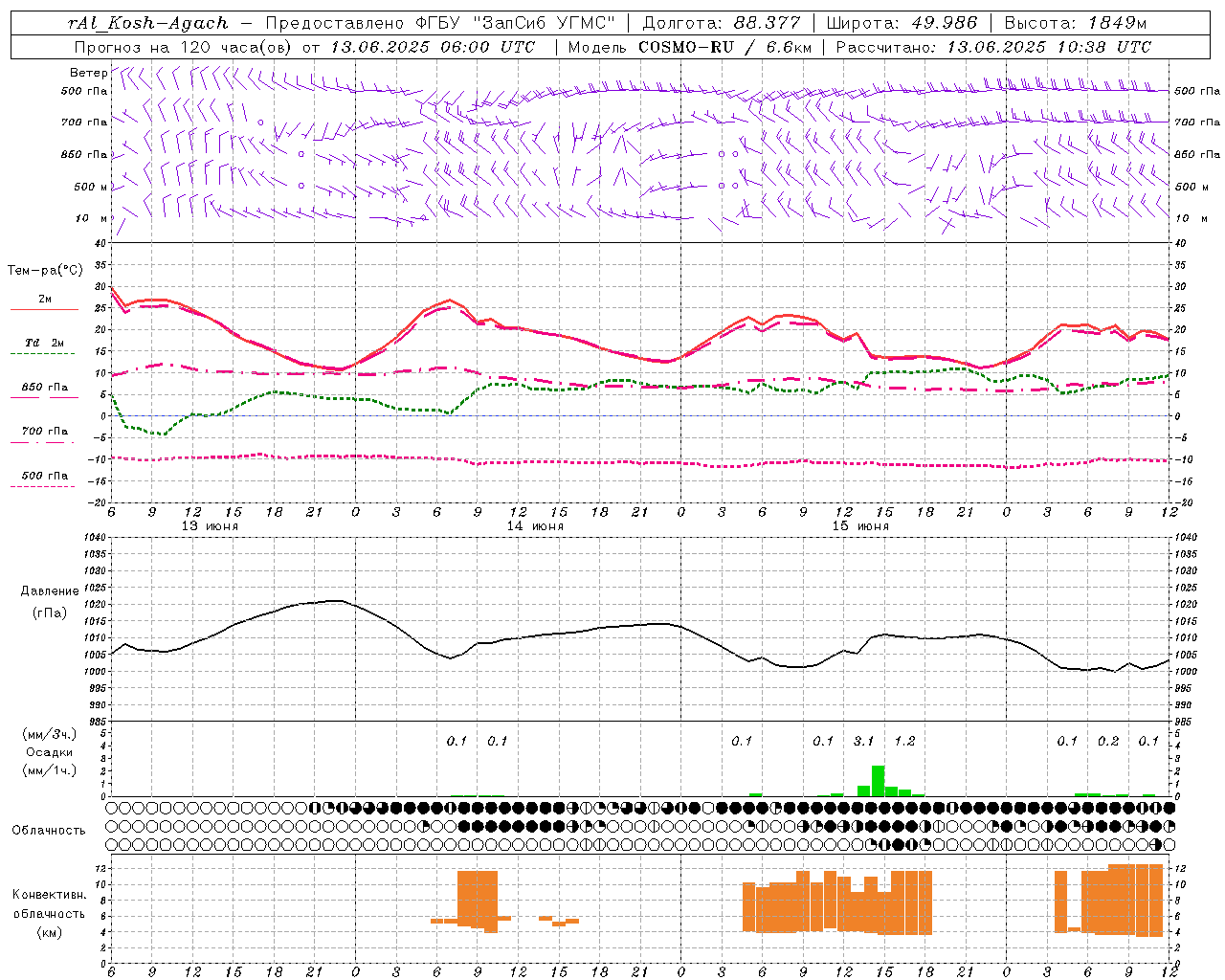Click the model name COSMO-RU / 6.6км
This screenshot has width=1225, height=980.
(x=724, y=47)
